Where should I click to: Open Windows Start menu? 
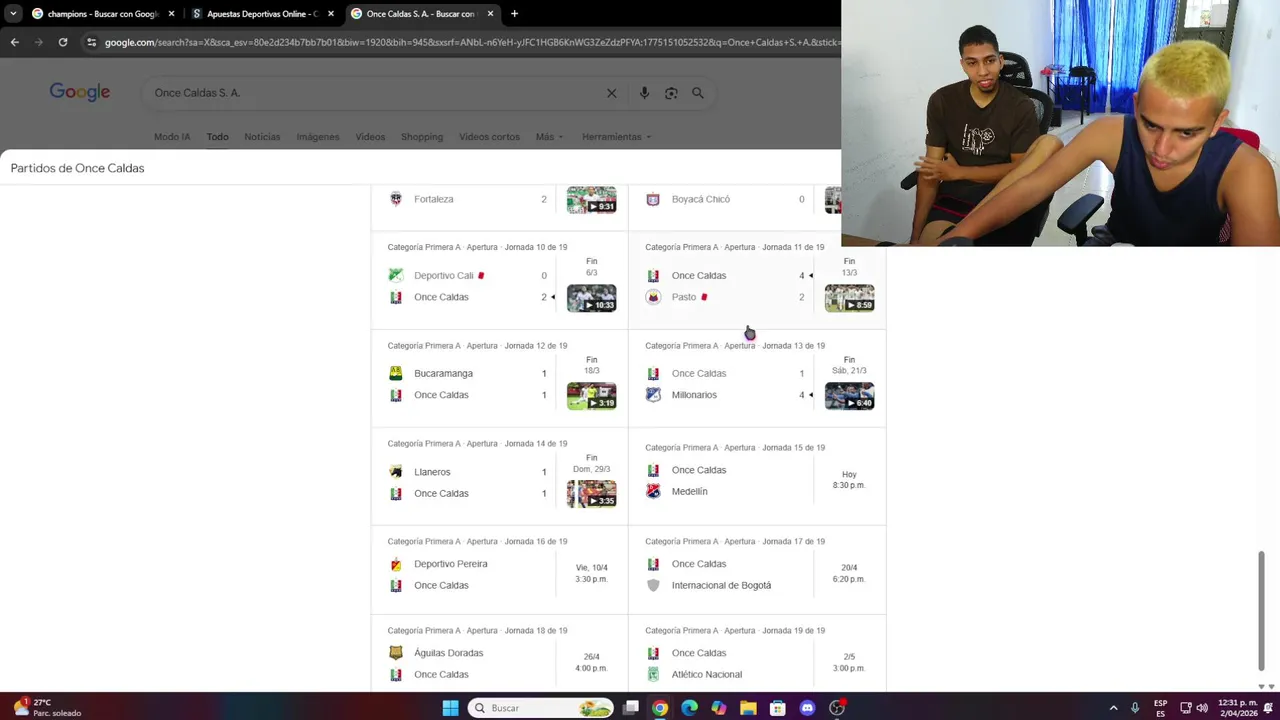(x=450, y=708)
